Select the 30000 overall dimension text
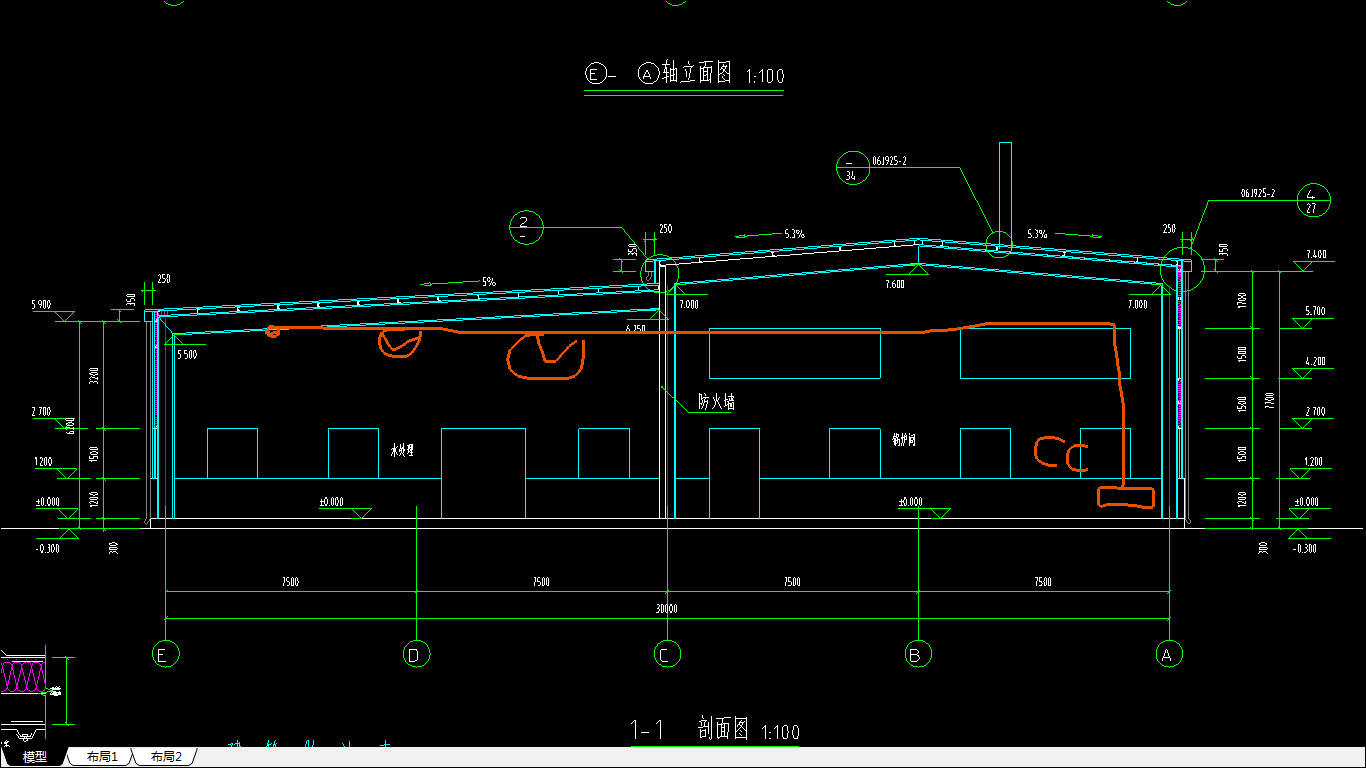 [666, 609]
